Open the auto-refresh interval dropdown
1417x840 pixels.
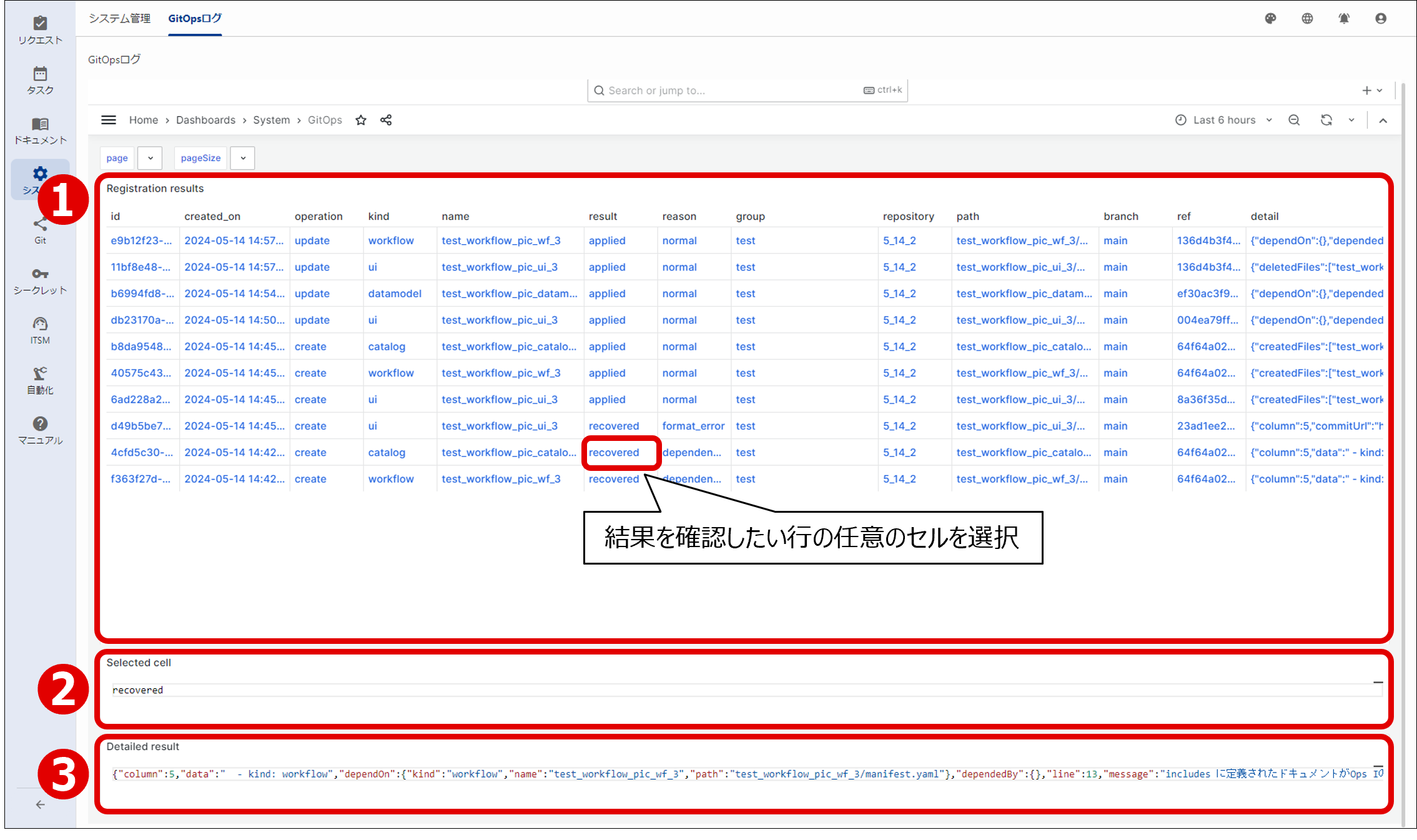(1351, 119)
